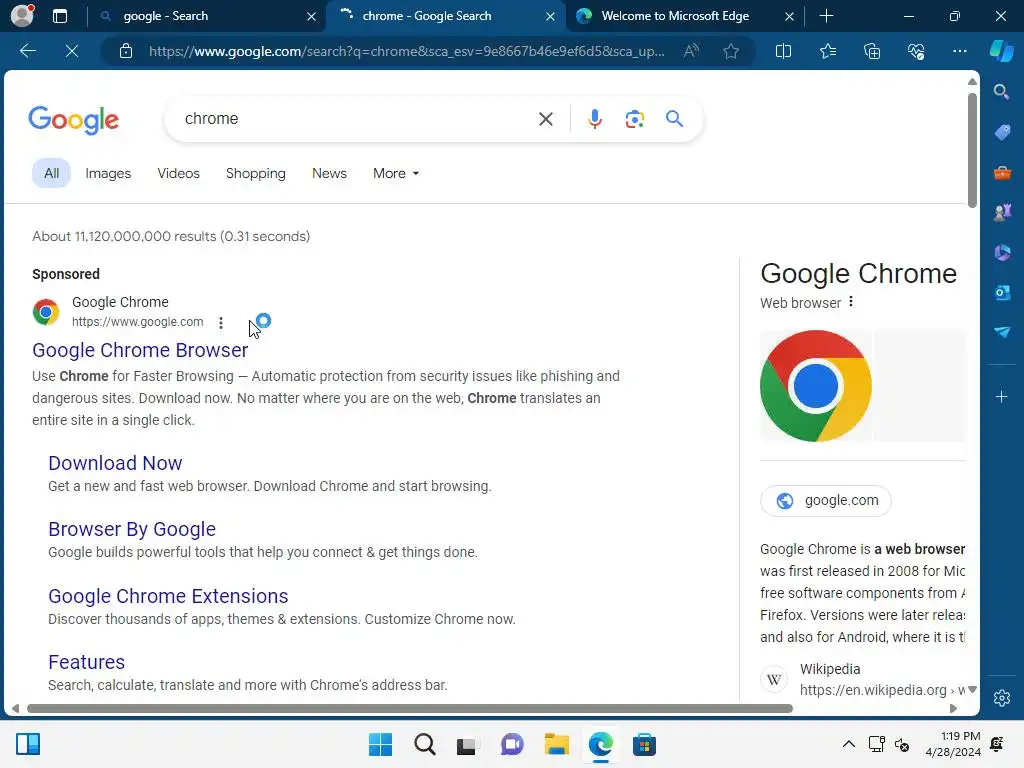Open the Download Now link
The image size is (1024, 768).
(x=115, y=463)
